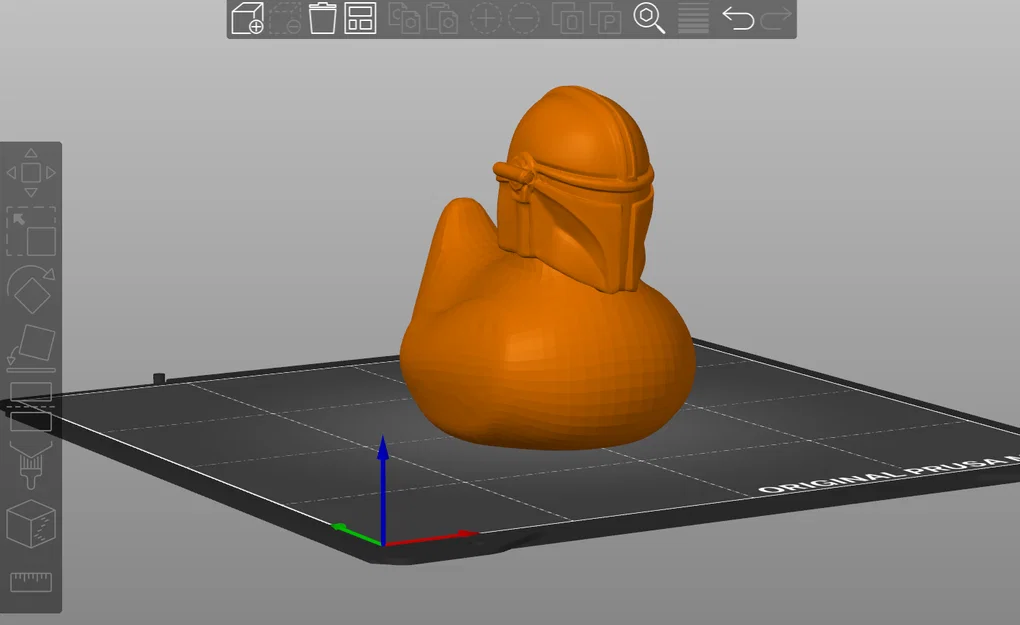Add another instance of the object

pos(487,18)
